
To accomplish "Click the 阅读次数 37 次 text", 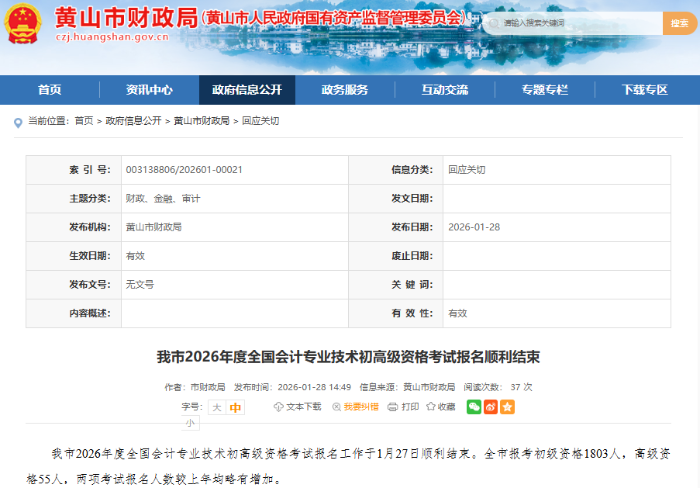I will [x=498, y=387].
